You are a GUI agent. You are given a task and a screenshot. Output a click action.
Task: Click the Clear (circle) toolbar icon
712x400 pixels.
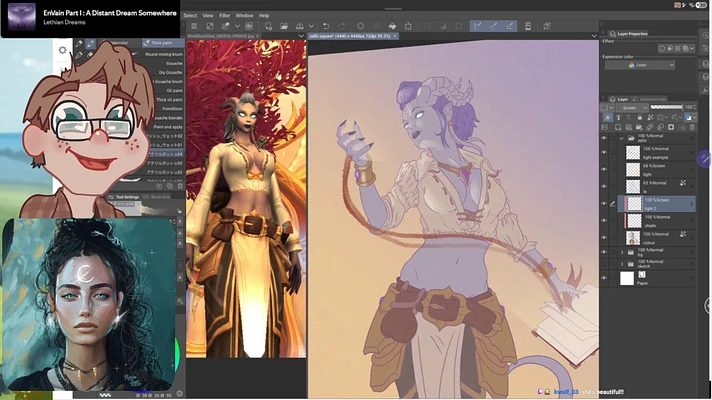pos(361,26)
